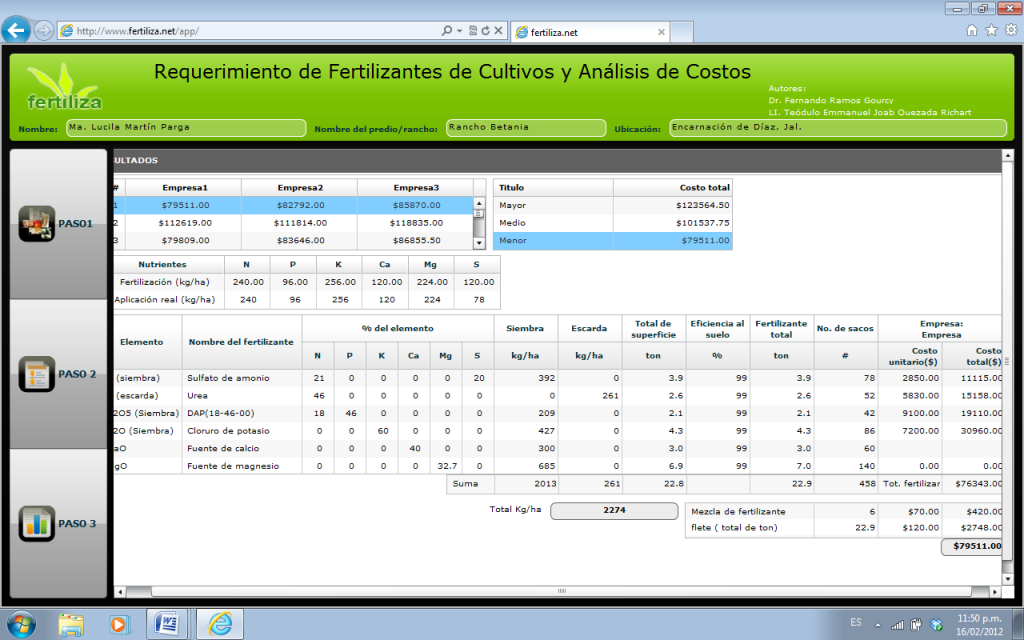Viewport: 1024px width, 640px height.
Task: Click the horizontal scrollbar right arrow
Action: click(x=995, y=592)
